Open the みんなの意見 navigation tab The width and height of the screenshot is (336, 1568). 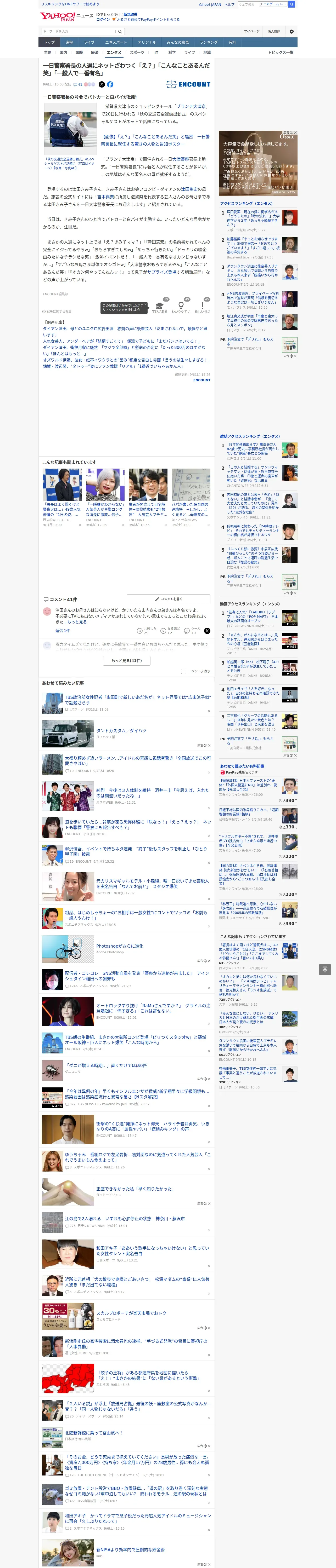177,43
